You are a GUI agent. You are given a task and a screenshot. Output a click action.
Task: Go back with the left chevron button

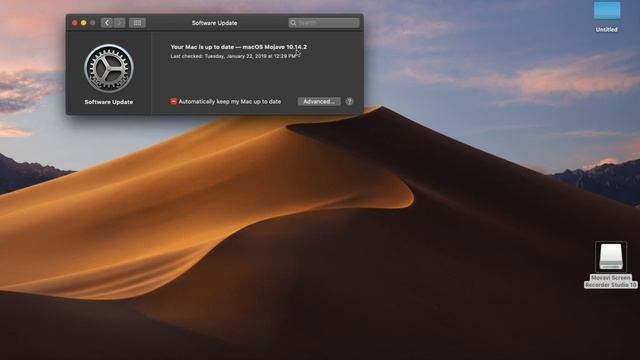[107, 23]
